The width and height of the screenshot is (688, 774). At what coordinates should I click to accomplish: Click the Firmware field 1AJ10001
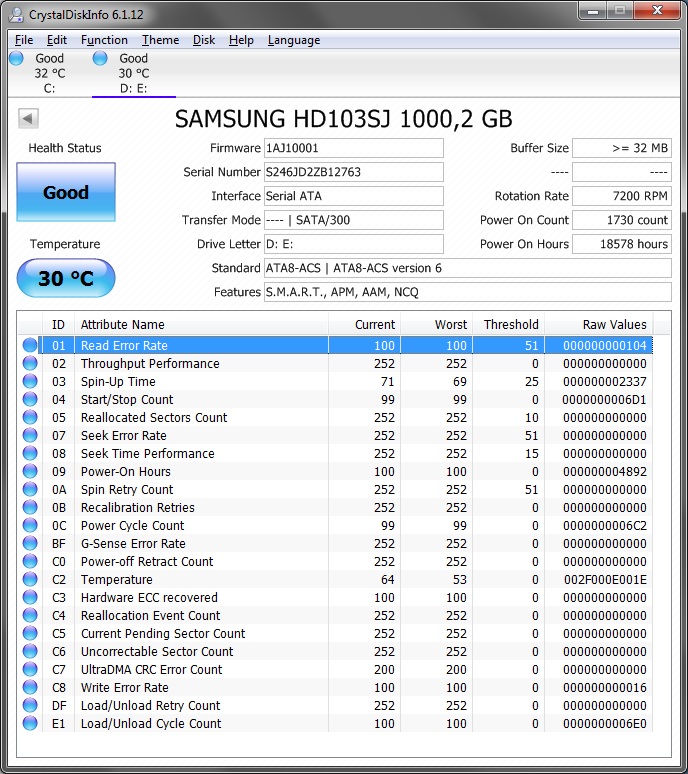point(353,148)
